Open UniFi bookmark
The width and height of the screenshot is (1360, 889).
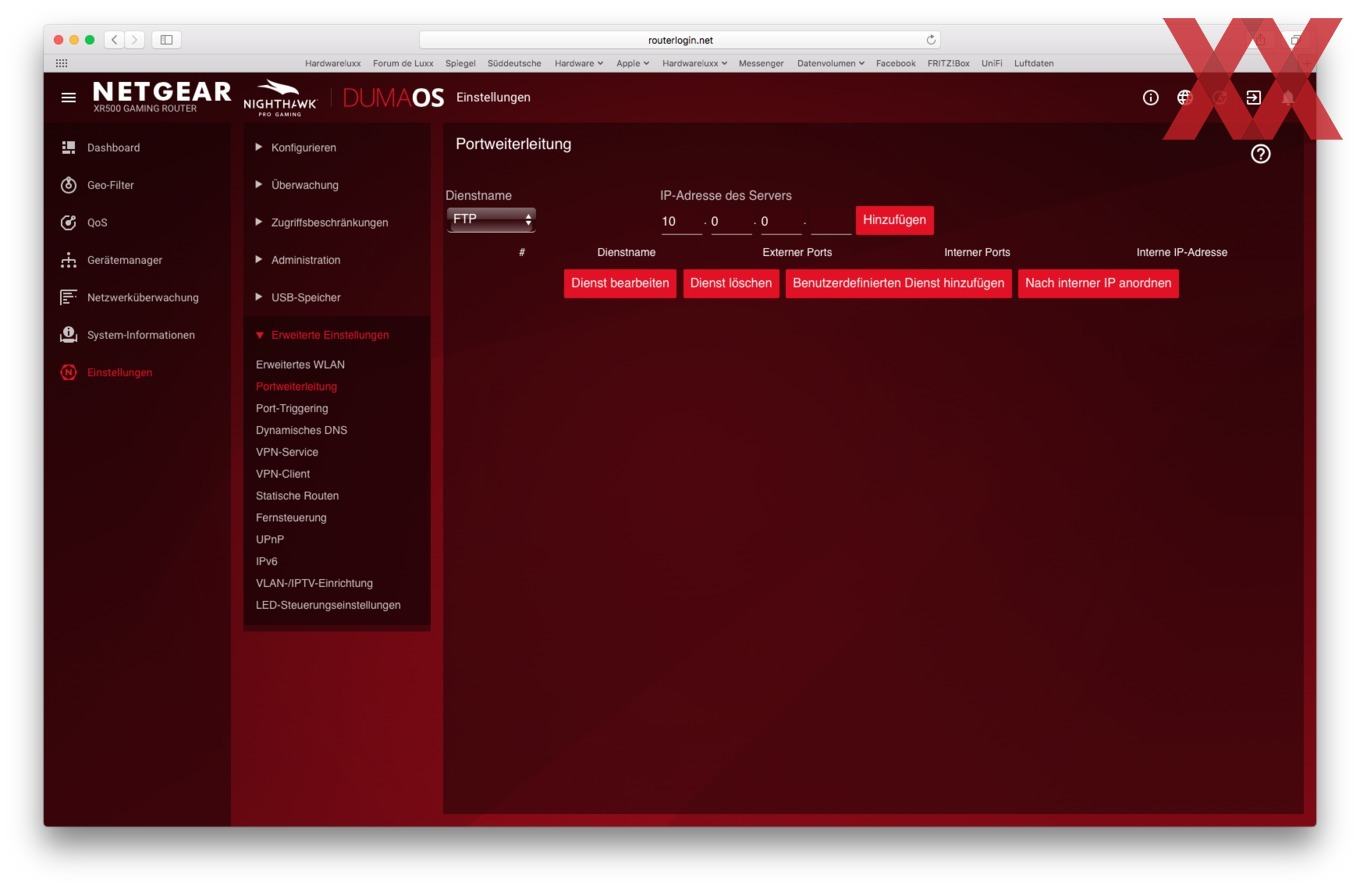point(991,63)
